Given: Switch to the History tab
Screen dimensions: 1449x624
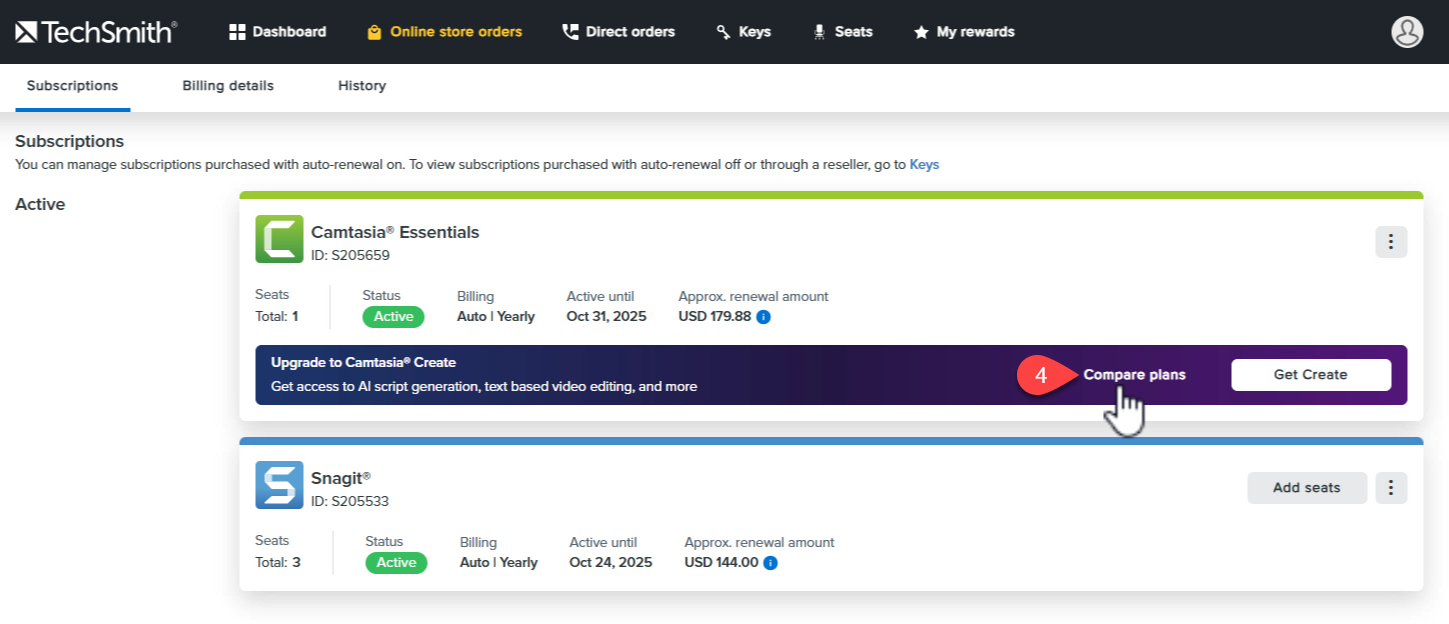Looking at the screenshot, I should (x=362, y=86).
